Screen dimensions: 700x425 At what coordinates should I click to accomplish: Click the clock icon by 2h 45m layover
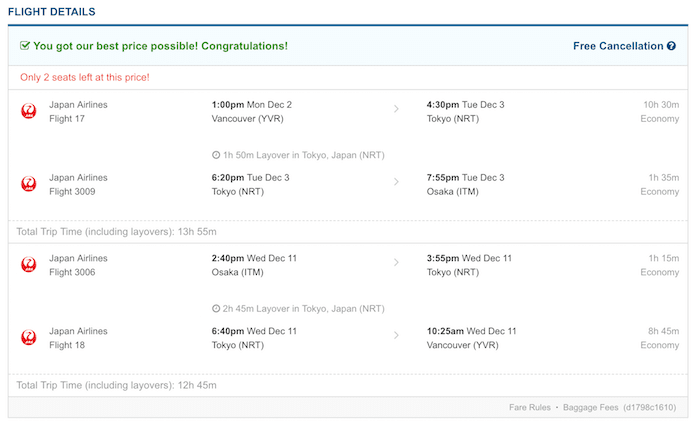coord(216,309)
